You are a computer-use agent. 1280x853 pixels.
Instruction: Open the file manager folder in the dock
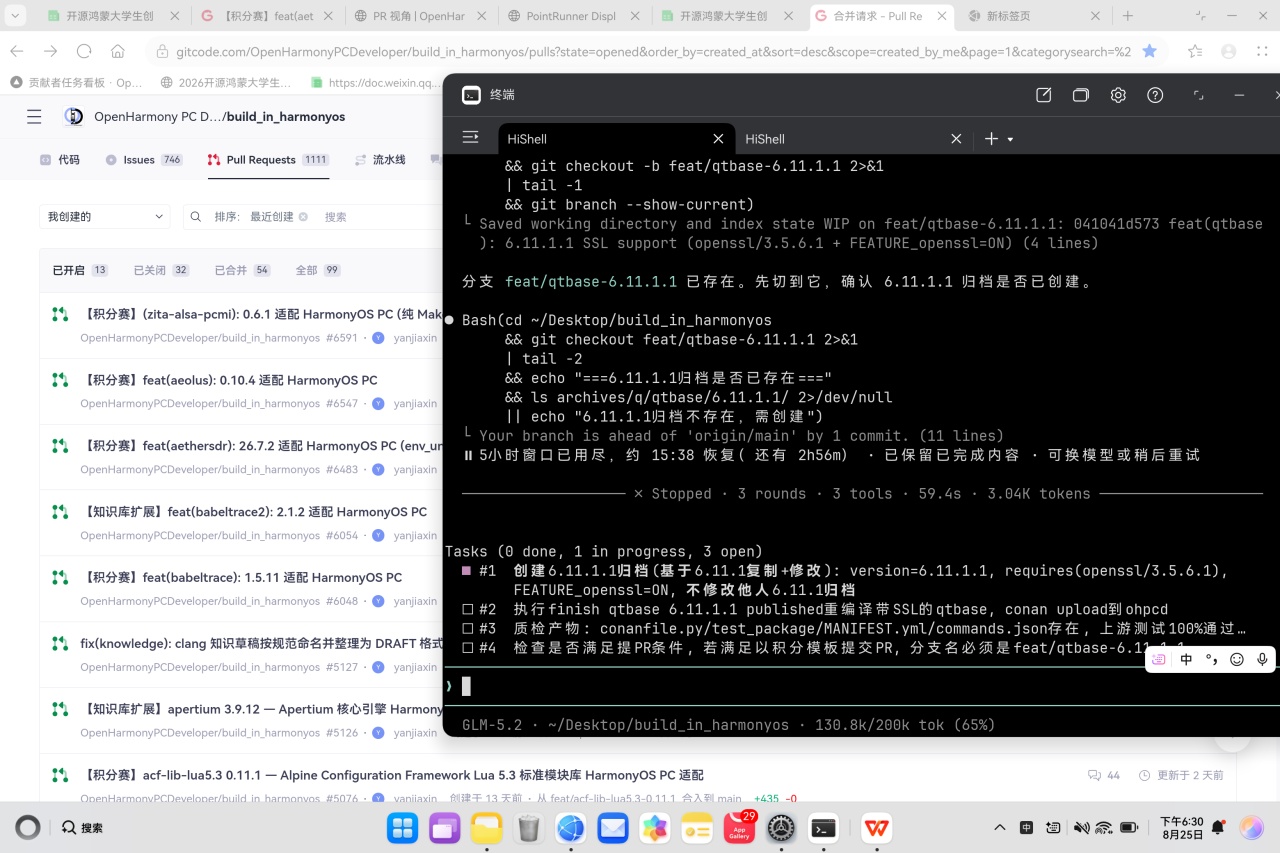487,828
